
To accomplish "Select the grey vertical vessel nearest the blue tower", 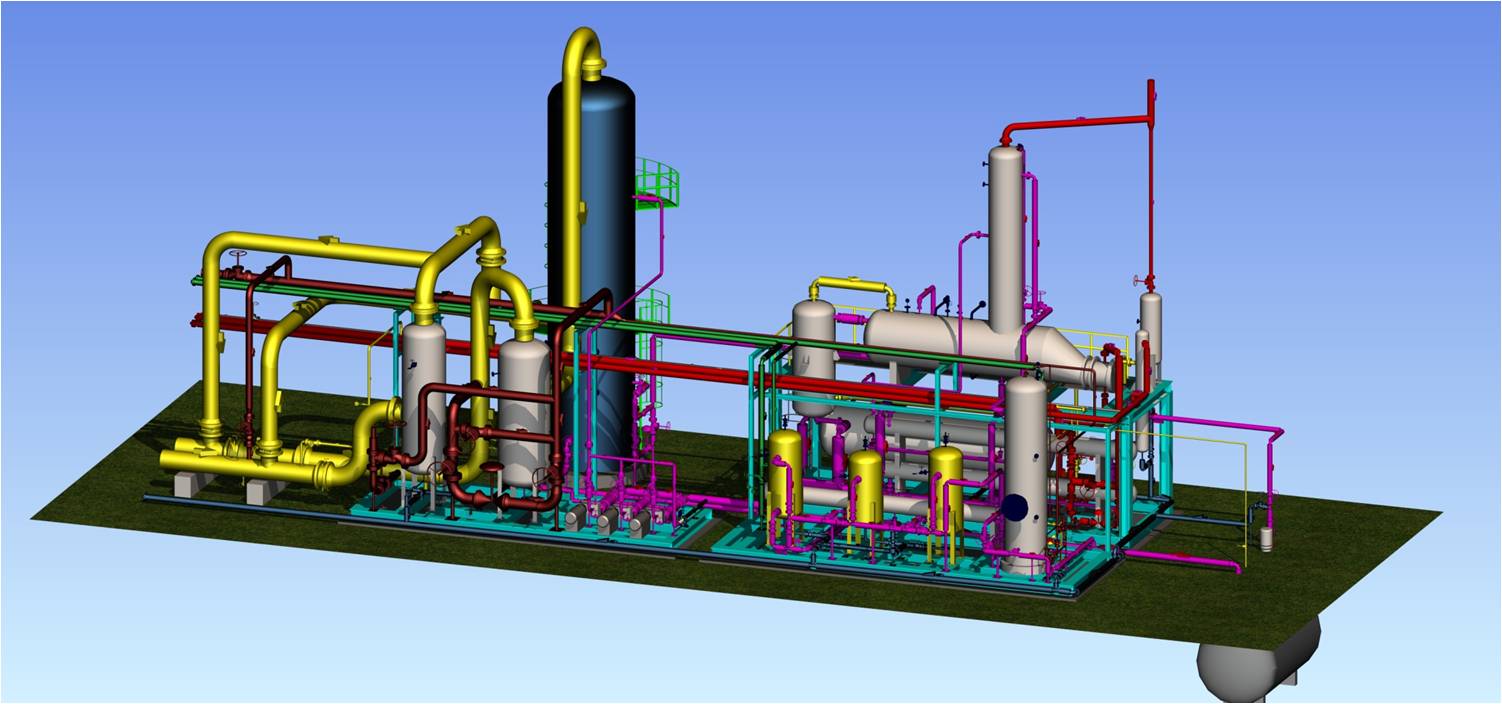I will tap(523, 410).
